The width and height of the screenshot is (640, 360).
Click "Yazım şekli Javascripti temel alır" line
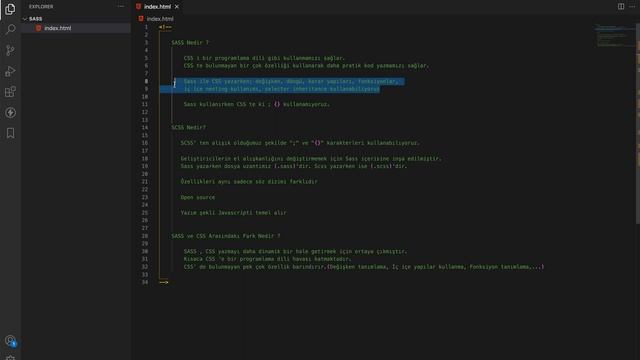(x=233, y=213)
